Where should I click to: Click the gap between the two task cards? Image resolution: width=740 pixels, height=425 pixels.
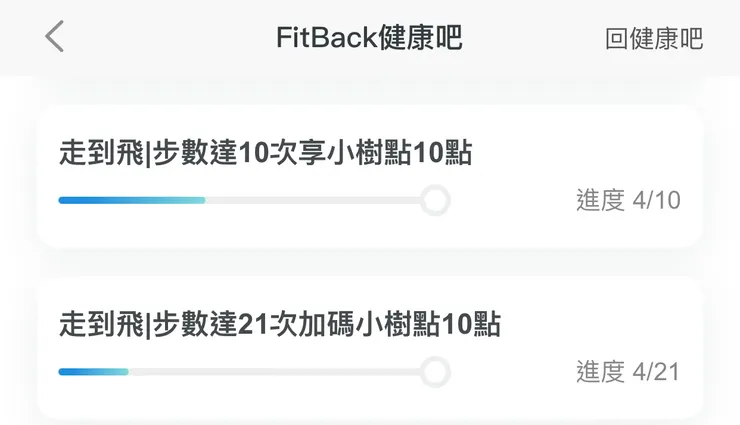pyautogui.click(x=369, y=263)
